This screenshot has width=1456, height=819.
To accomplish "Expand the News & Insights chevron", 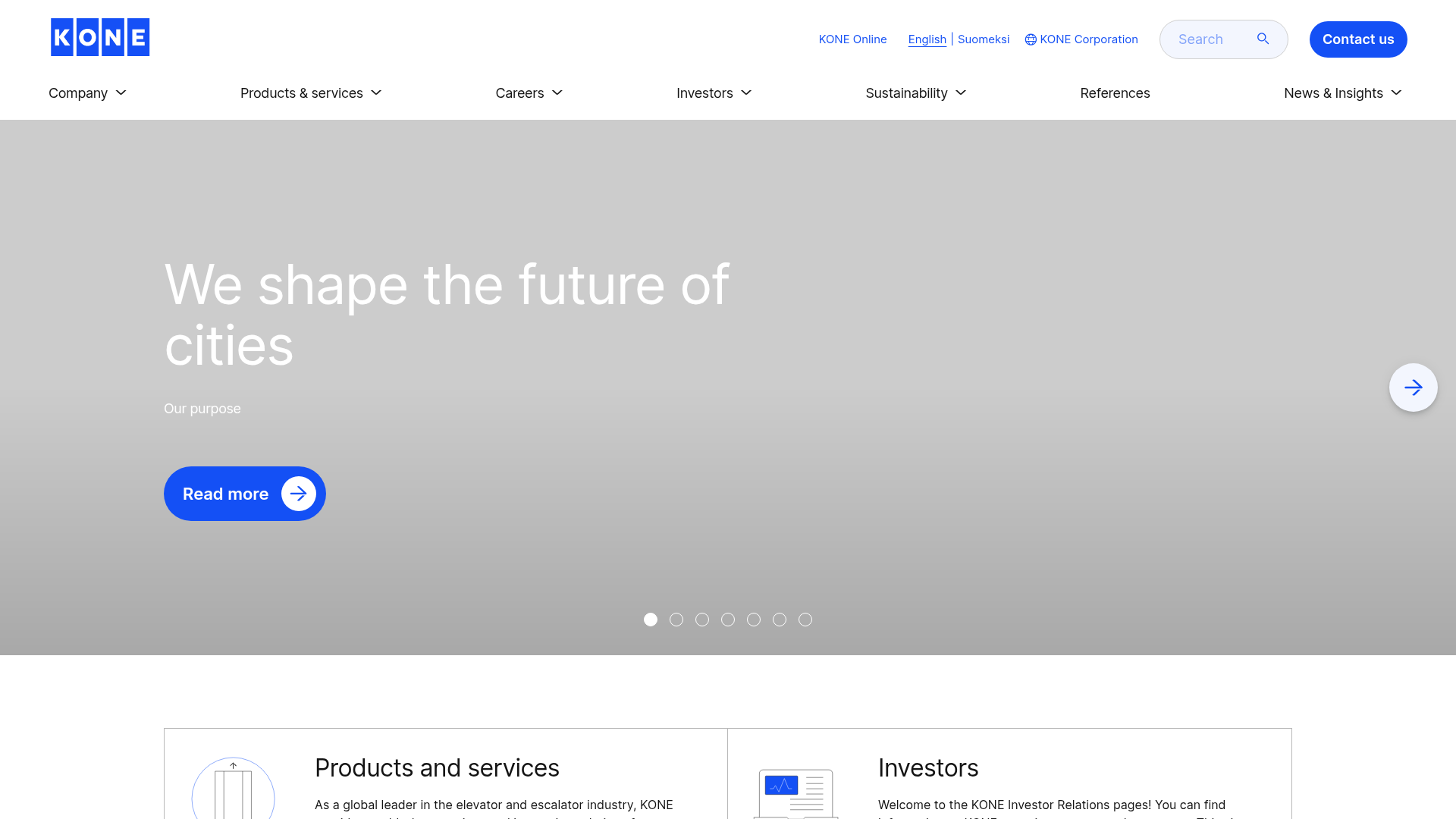I will point(1396,93).
